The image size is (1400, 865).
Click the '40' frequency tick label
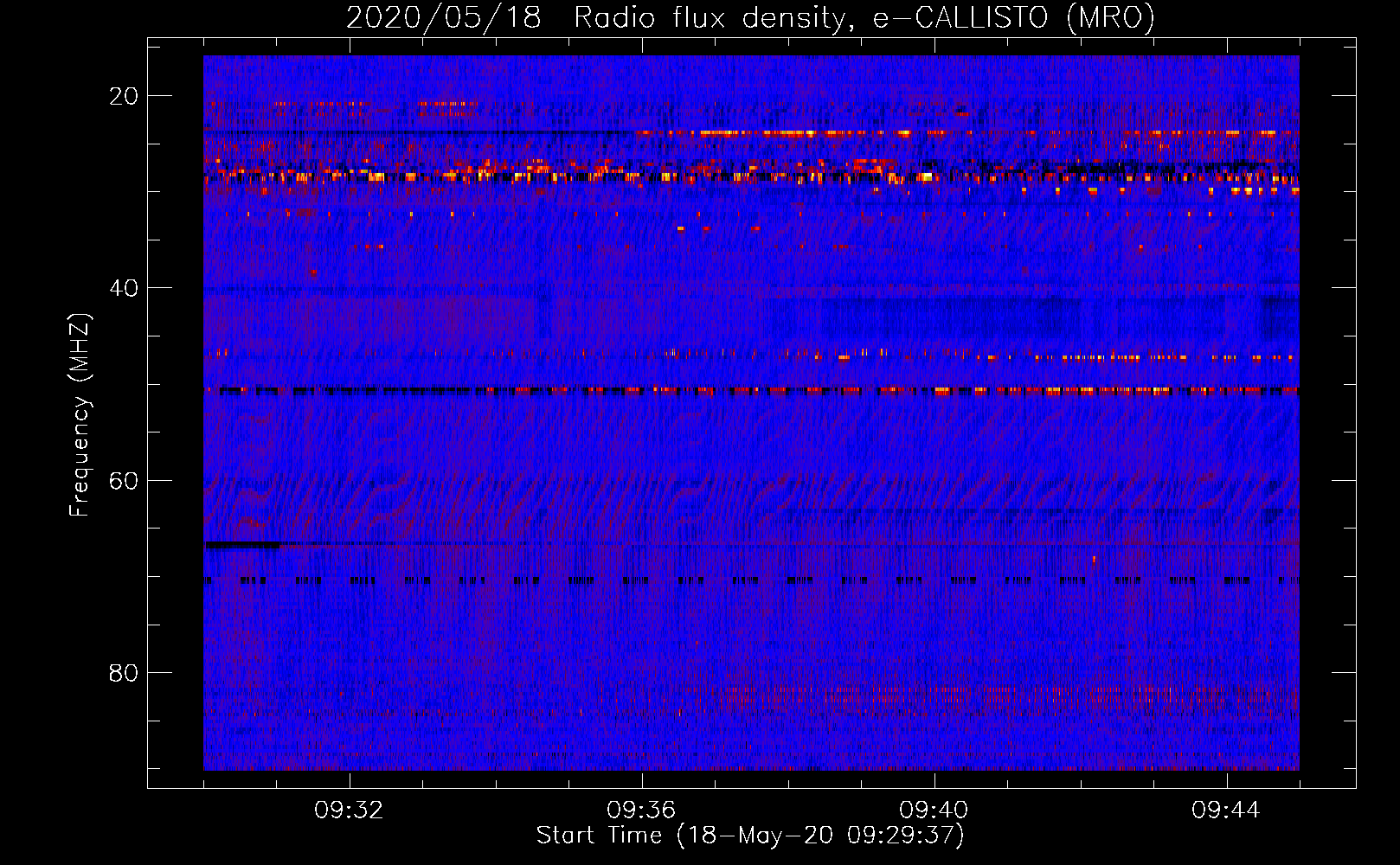coord(124,288)
